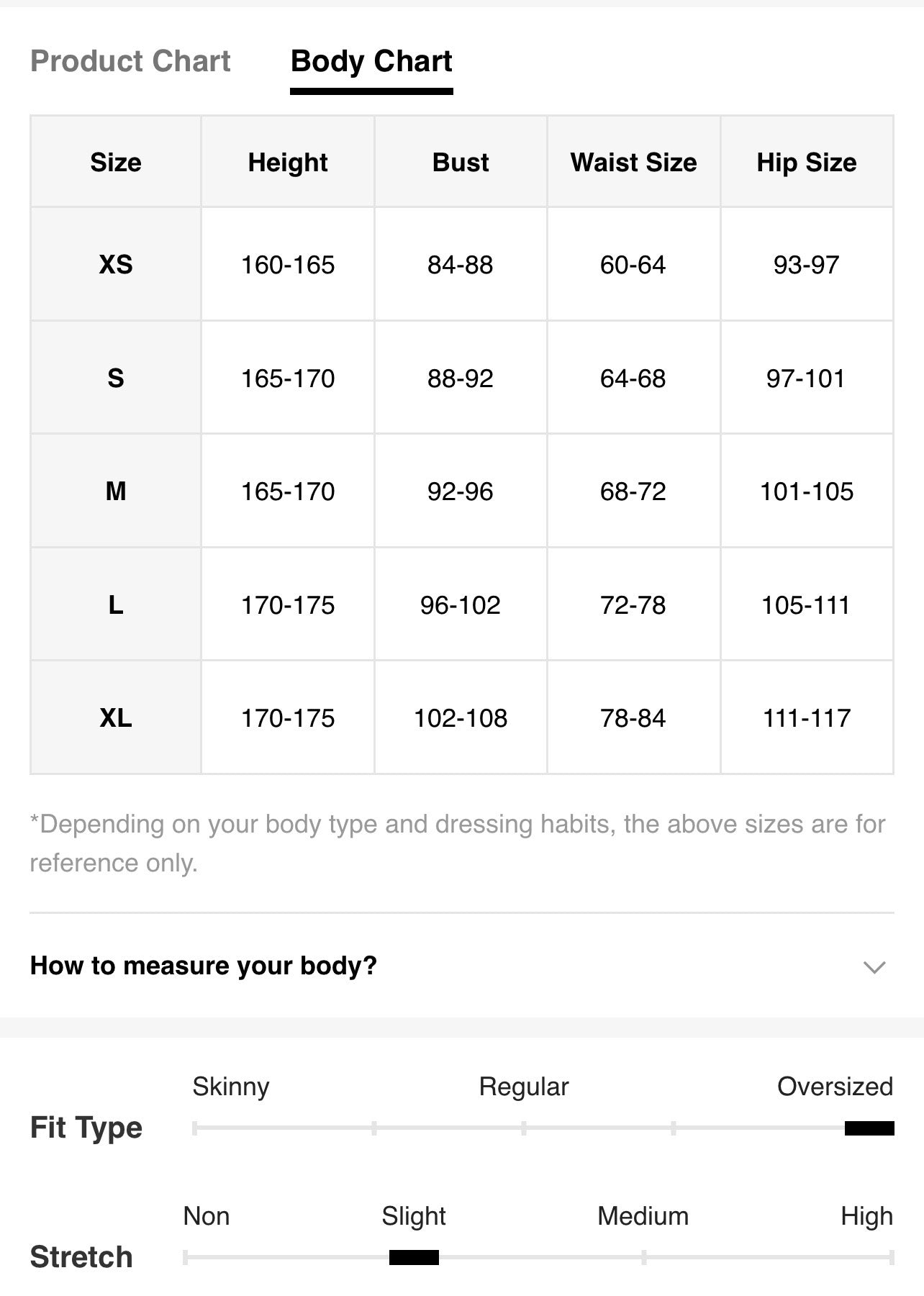The width and height of the screenshot is (924, 1296).
Task: Open How to measure your body? section
Action: (462, 966)
